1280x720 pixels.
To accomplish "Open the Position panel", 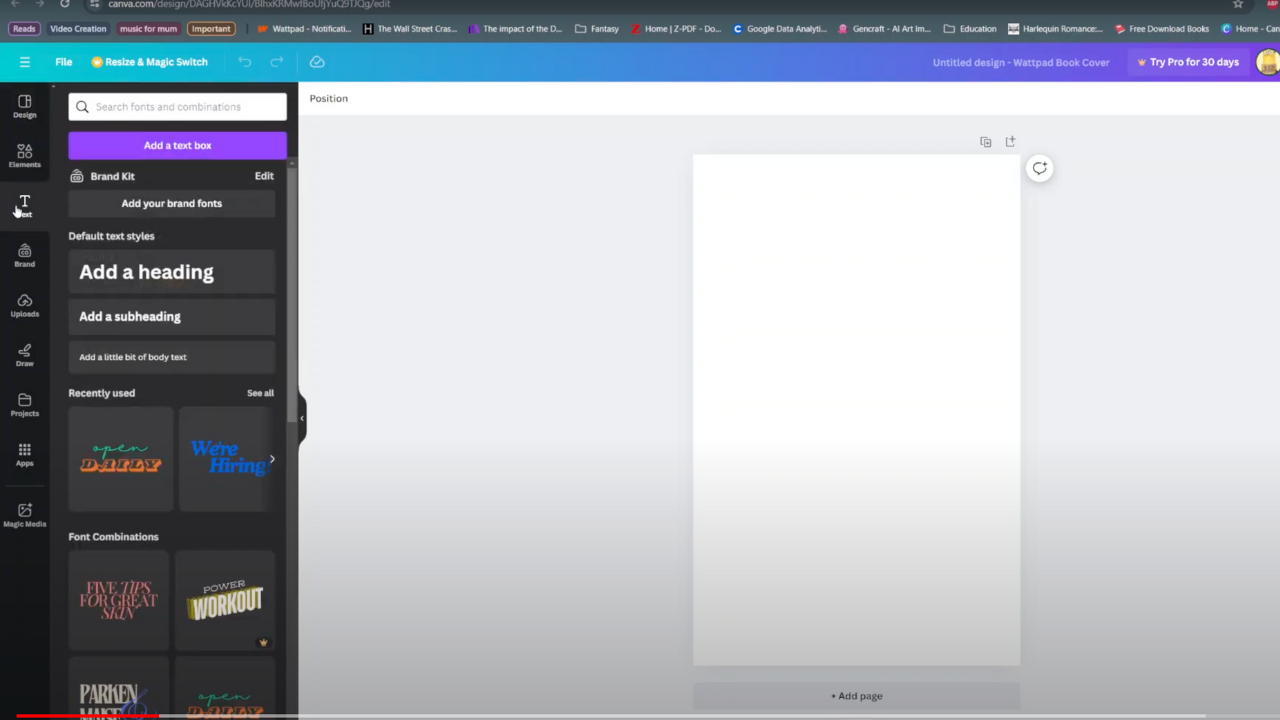I will (x=328, y=98).
